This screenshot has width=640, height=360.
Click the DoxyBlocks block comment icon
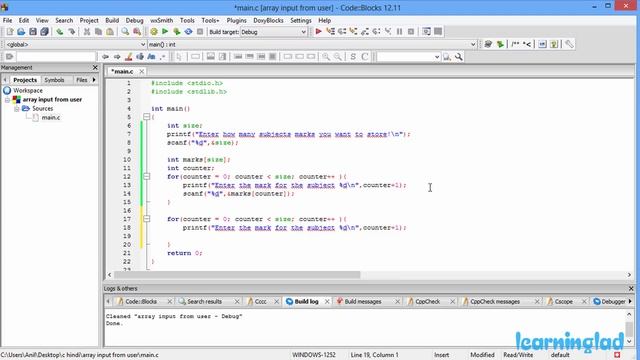click(515, 44)
